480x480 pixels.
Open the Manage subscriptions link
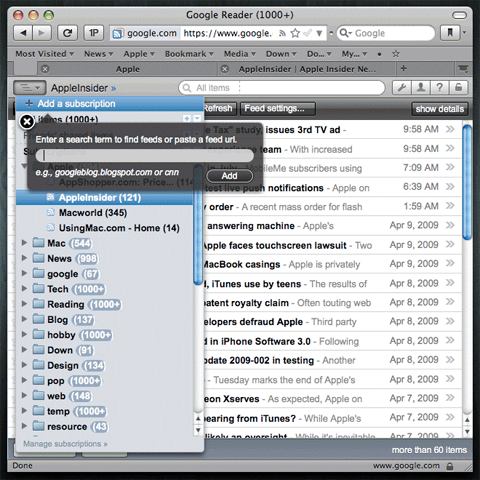(x=65, y=444)
